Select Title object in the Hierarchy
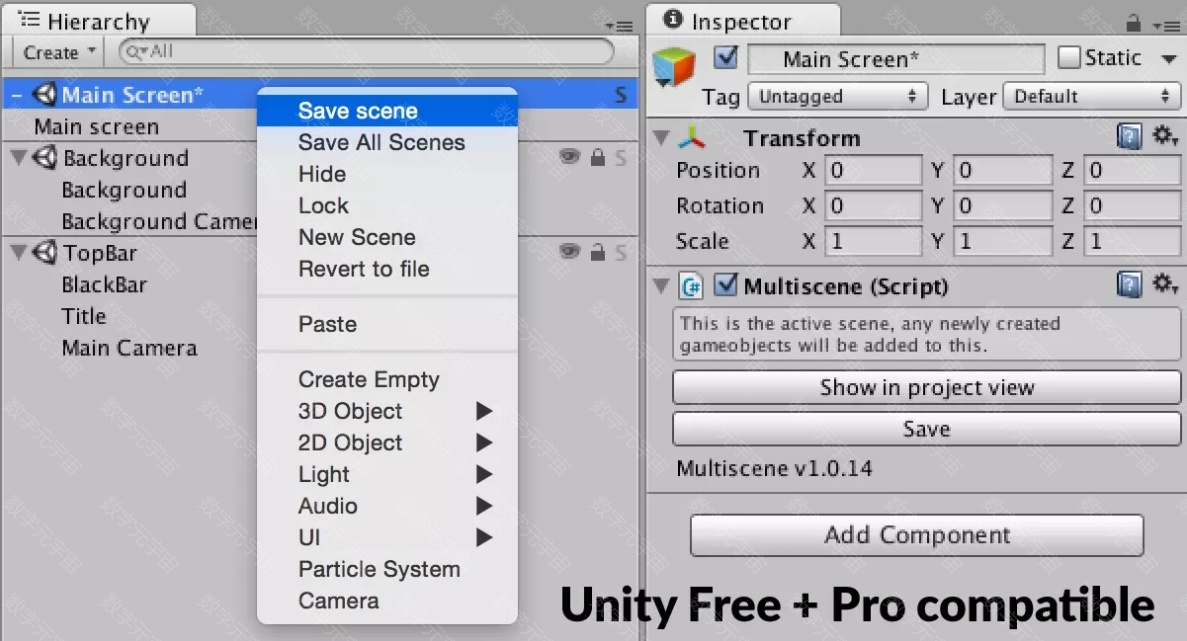Viewport: 1187px width, 641px height. (x=84, y=316)
